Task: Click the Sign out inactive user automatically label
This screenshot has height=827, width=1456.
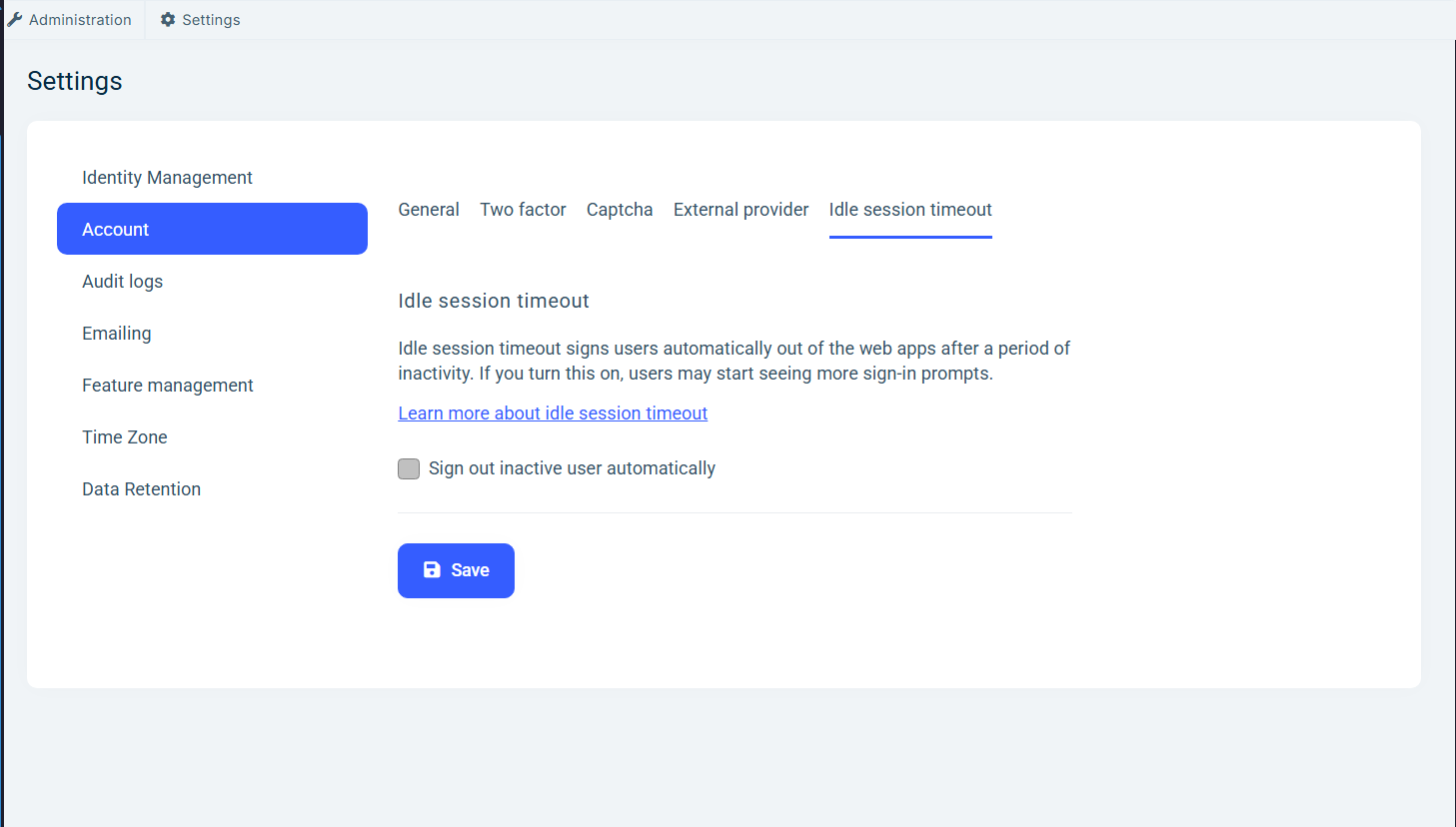Action: tap(572, 468)
